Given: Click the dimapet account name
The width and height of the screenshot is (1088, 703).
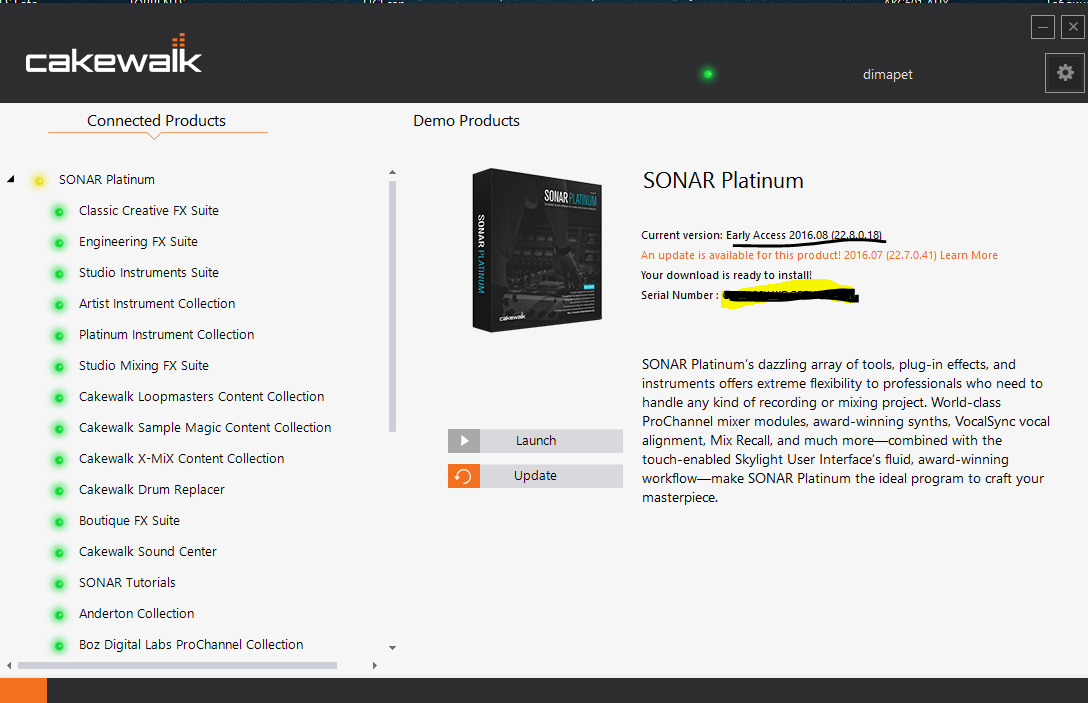Looking at the screenshot, I should click(887, 74).
